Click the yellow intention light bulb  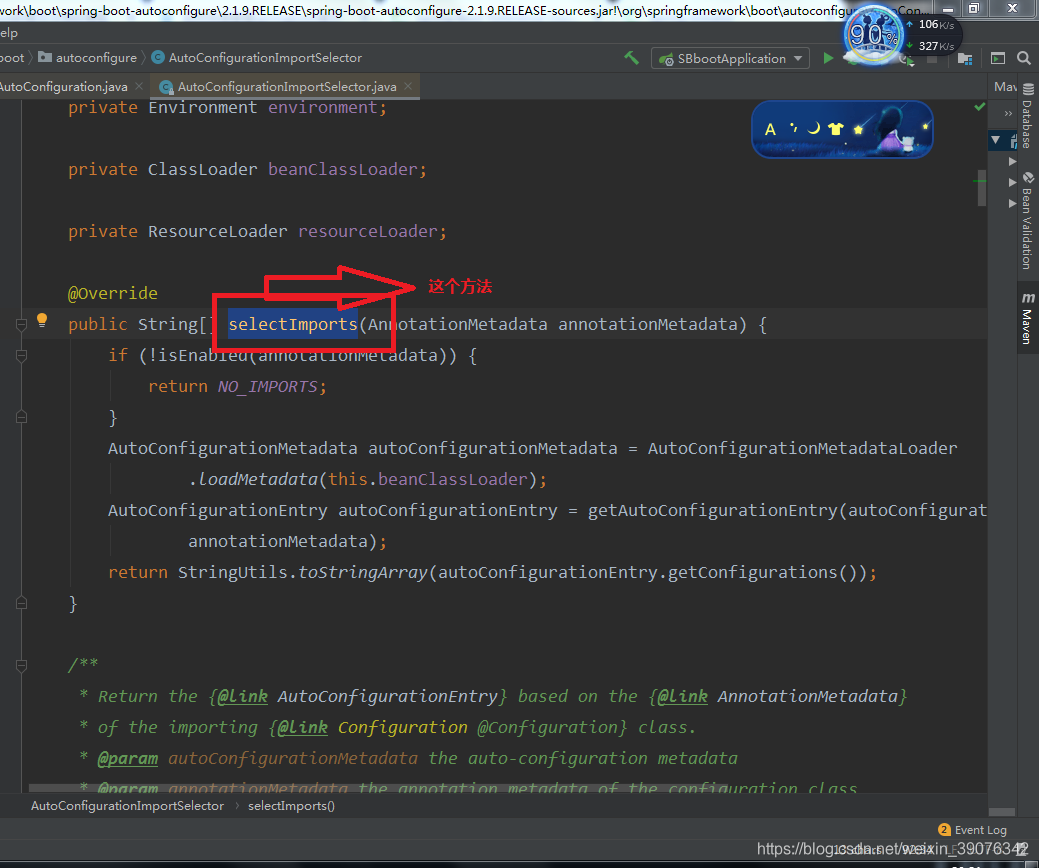[41, 318]
